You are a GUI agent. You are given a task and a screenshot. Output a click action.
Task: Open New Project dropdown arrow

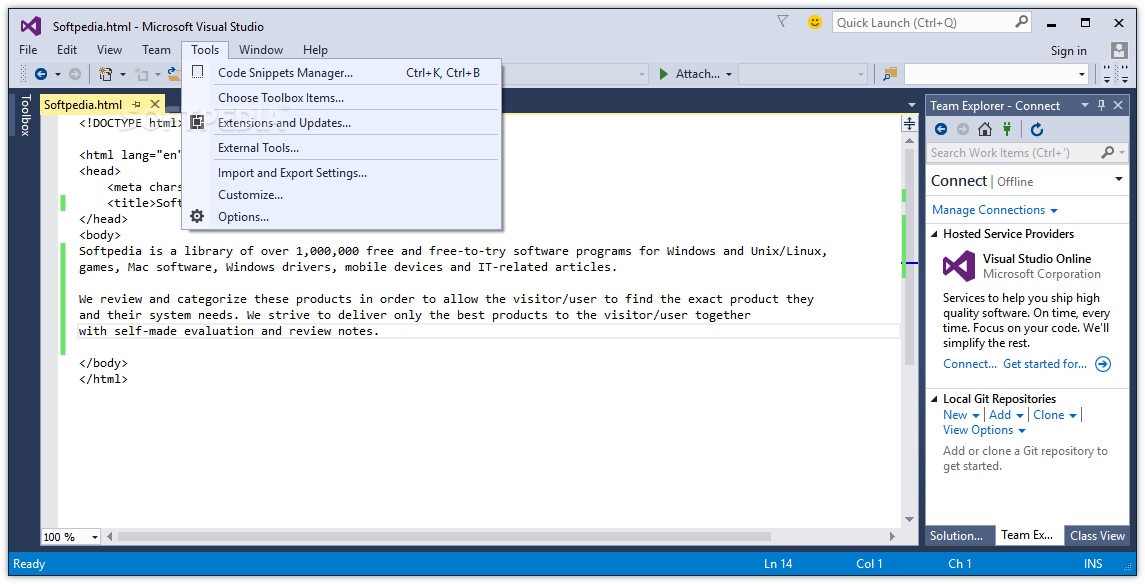click(x=123, y=74)
